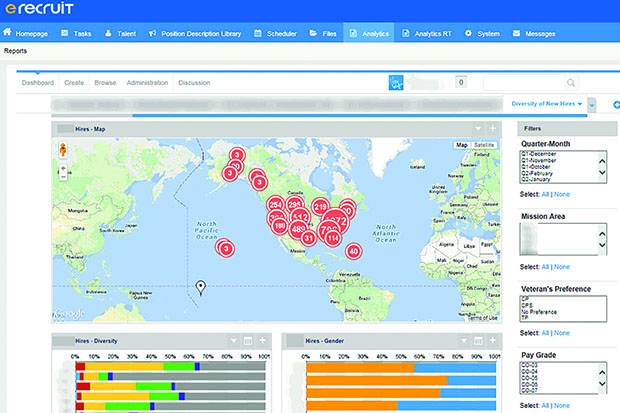The height and width of the screenshot is (413, 620).
Task: Click the plus icon on Hires Map panel
Action: [492, 129]
